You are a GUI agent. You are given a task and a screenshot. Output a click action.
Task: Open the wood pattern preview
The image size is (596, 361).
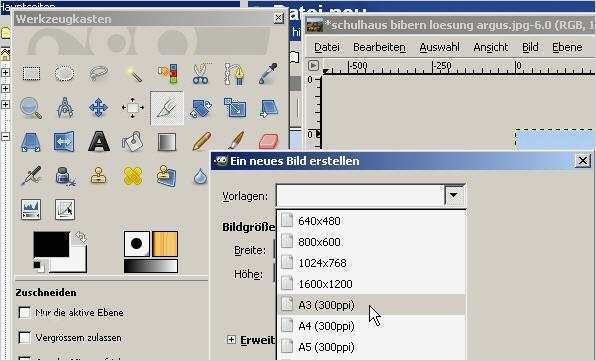tap(165, 243)
